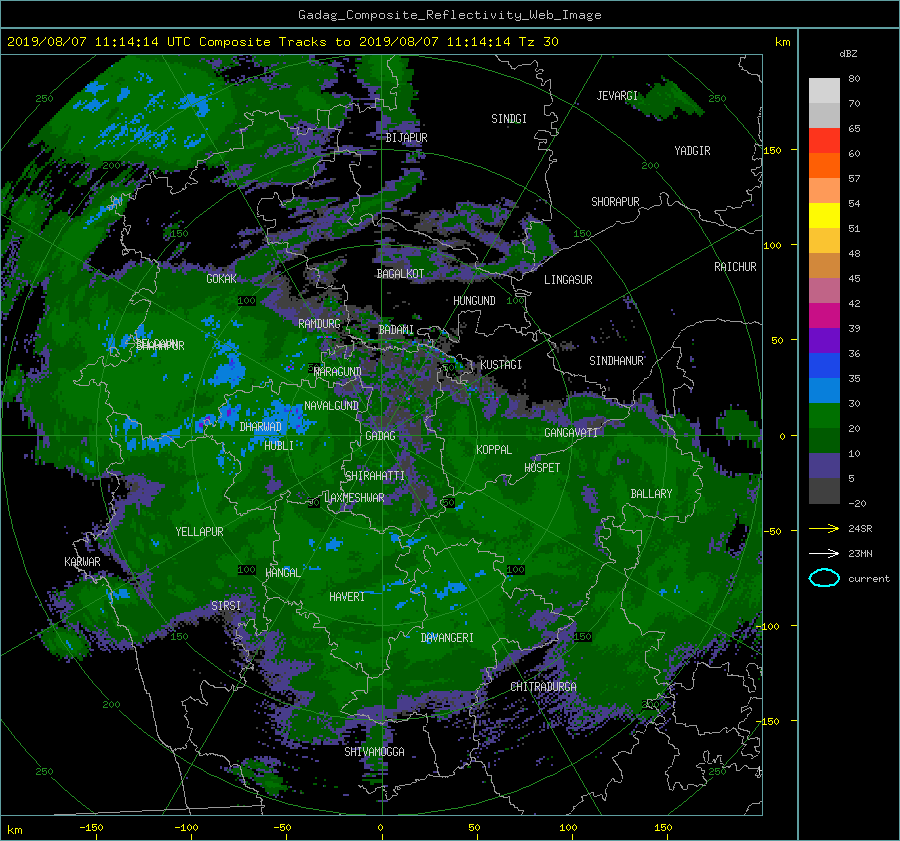The width and height of the screenshot is (900, 841).
Task: Click the 0 mark on bottom axis
Action: point(381,827)
